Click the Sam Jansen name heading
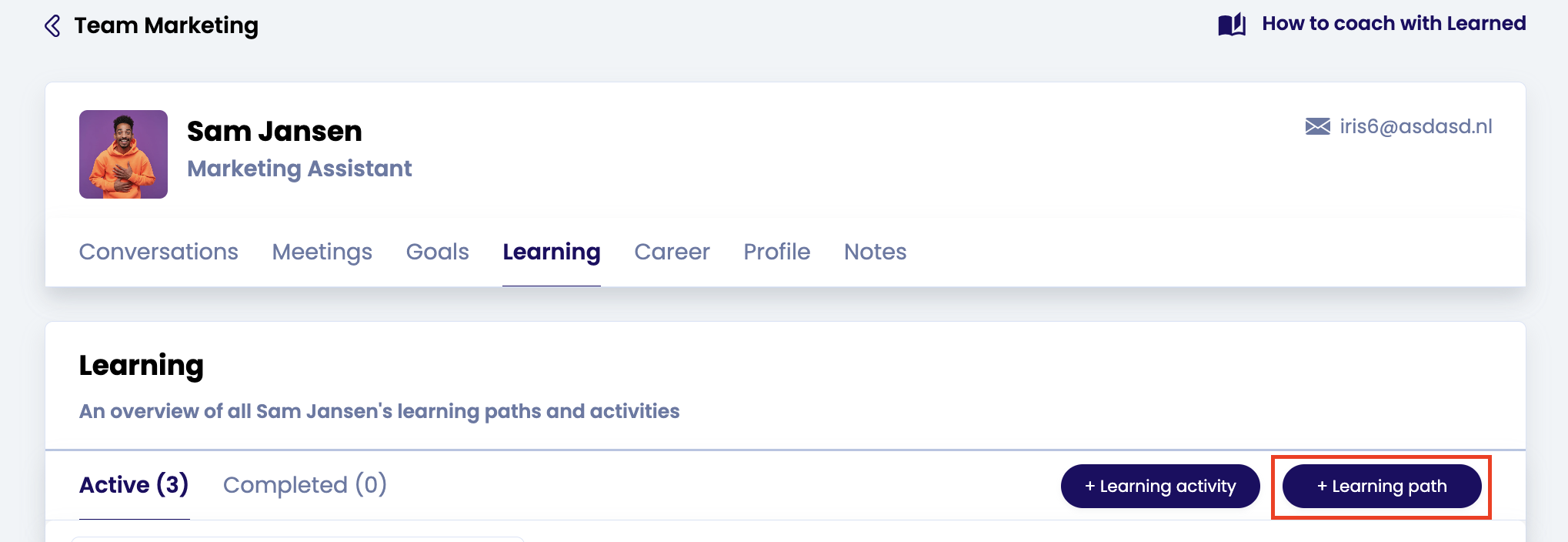 (x=274, y=132)
